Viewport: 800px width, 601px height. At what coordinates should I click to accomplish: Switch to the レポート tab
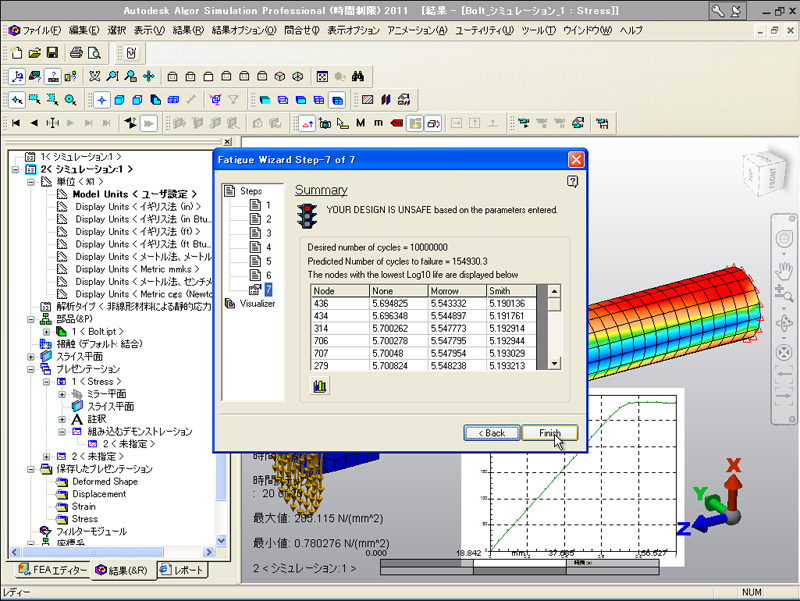pyautogui.click(x=187, y=571)
